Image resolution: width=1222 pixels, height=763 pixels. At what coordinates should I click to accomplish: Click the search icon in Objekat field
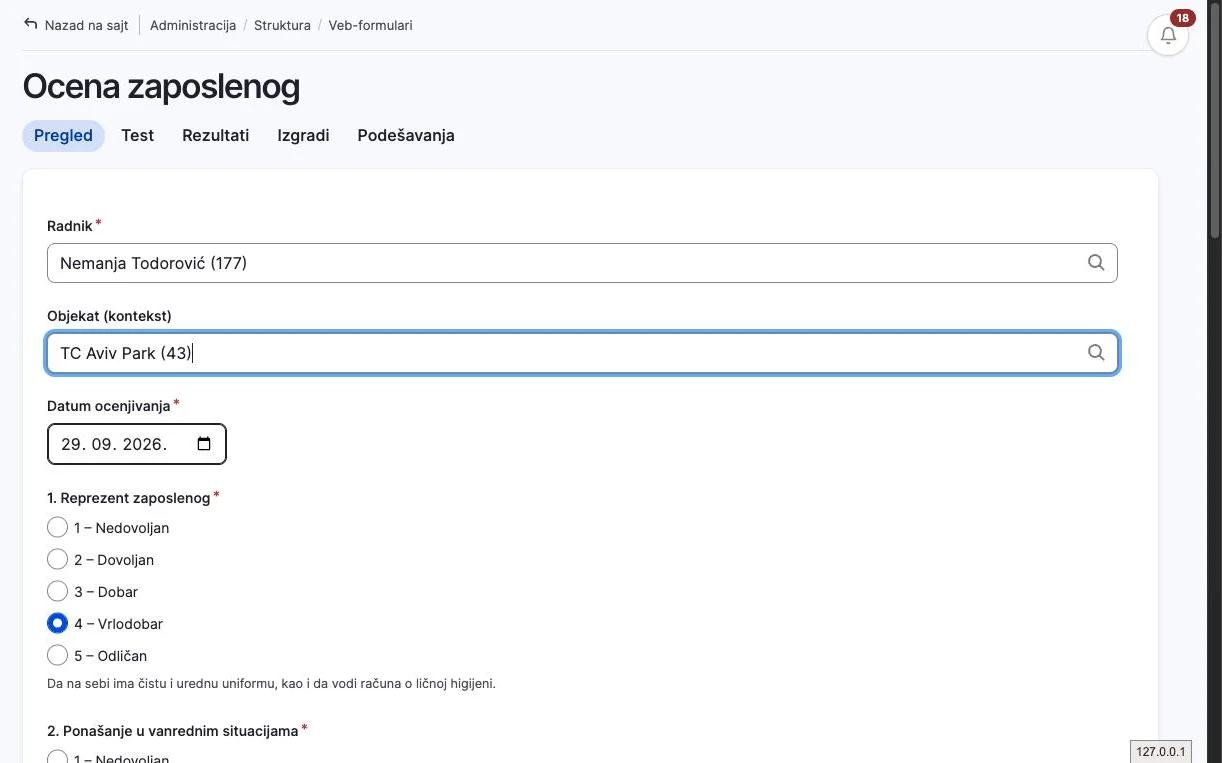(x=1096, y=353)
